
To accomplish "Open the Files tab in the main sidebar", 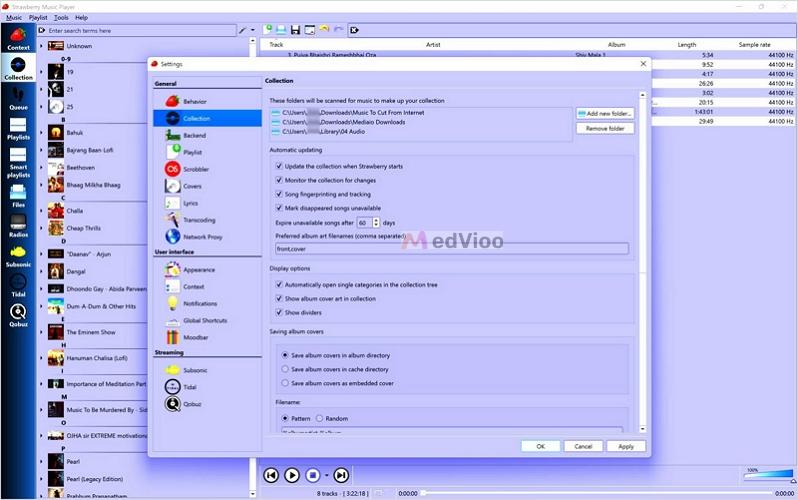I will 18,196.
